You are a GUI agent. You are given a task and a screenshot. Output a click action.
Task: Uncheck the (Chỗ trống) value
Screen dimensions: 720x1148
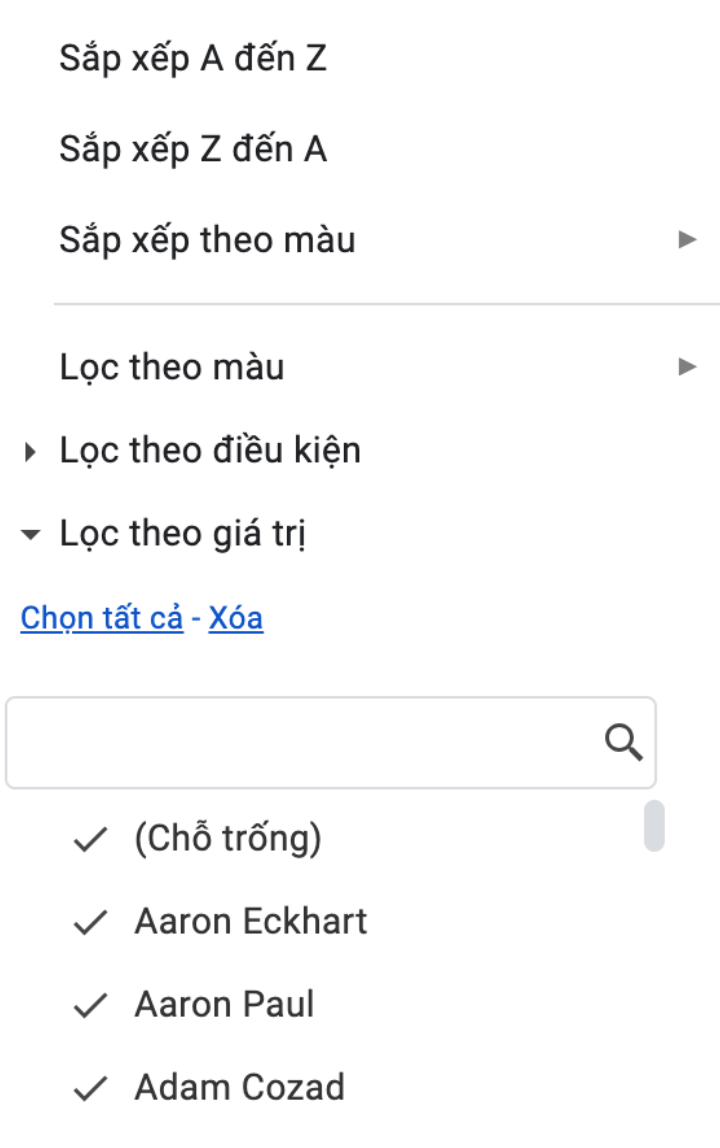click(91, 841)
